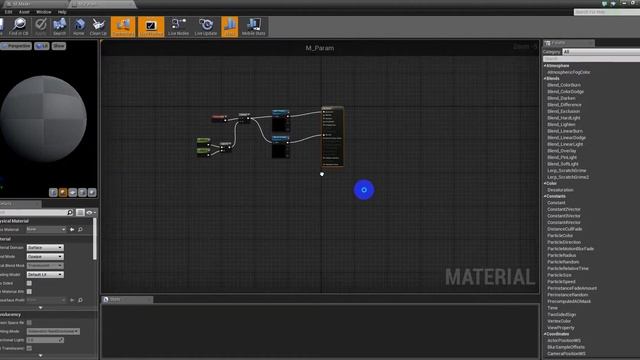Screen dimensions: 640x360
Task: Open the Material Domain dropdown showing Surface
Action: tap(45, 248)
